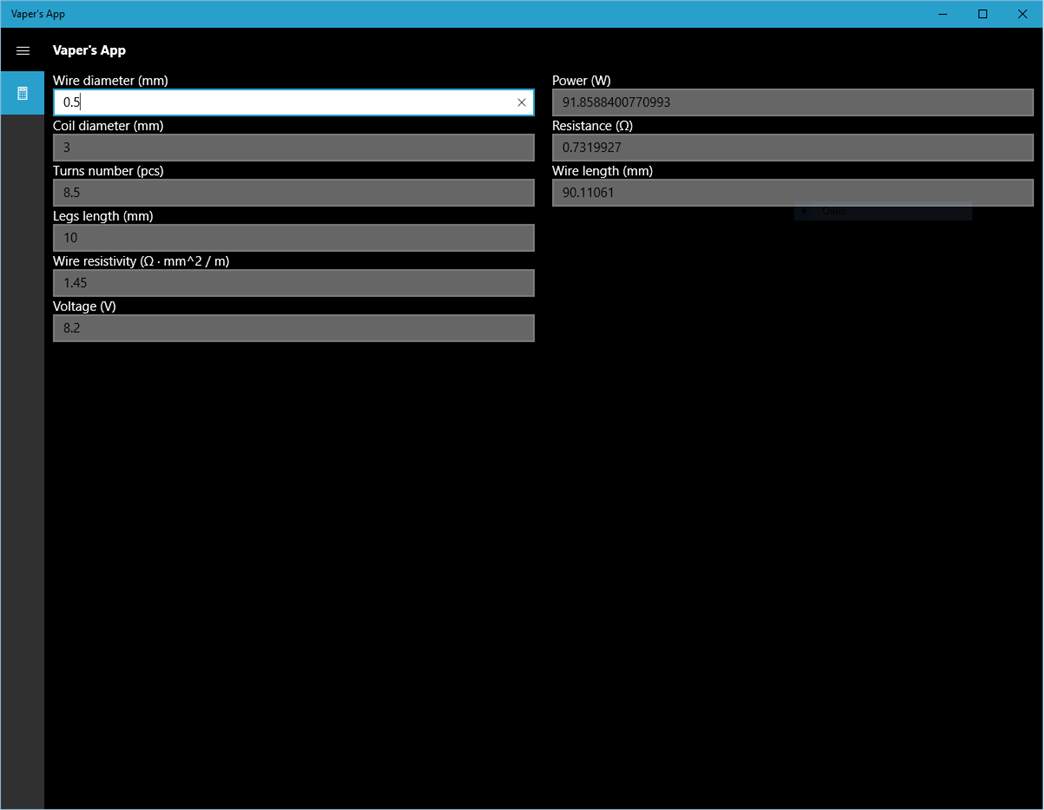This screenshot has height=810, width=1044.
Task: Edit the Wire resistivity field
Action: (x=294, y=283)
